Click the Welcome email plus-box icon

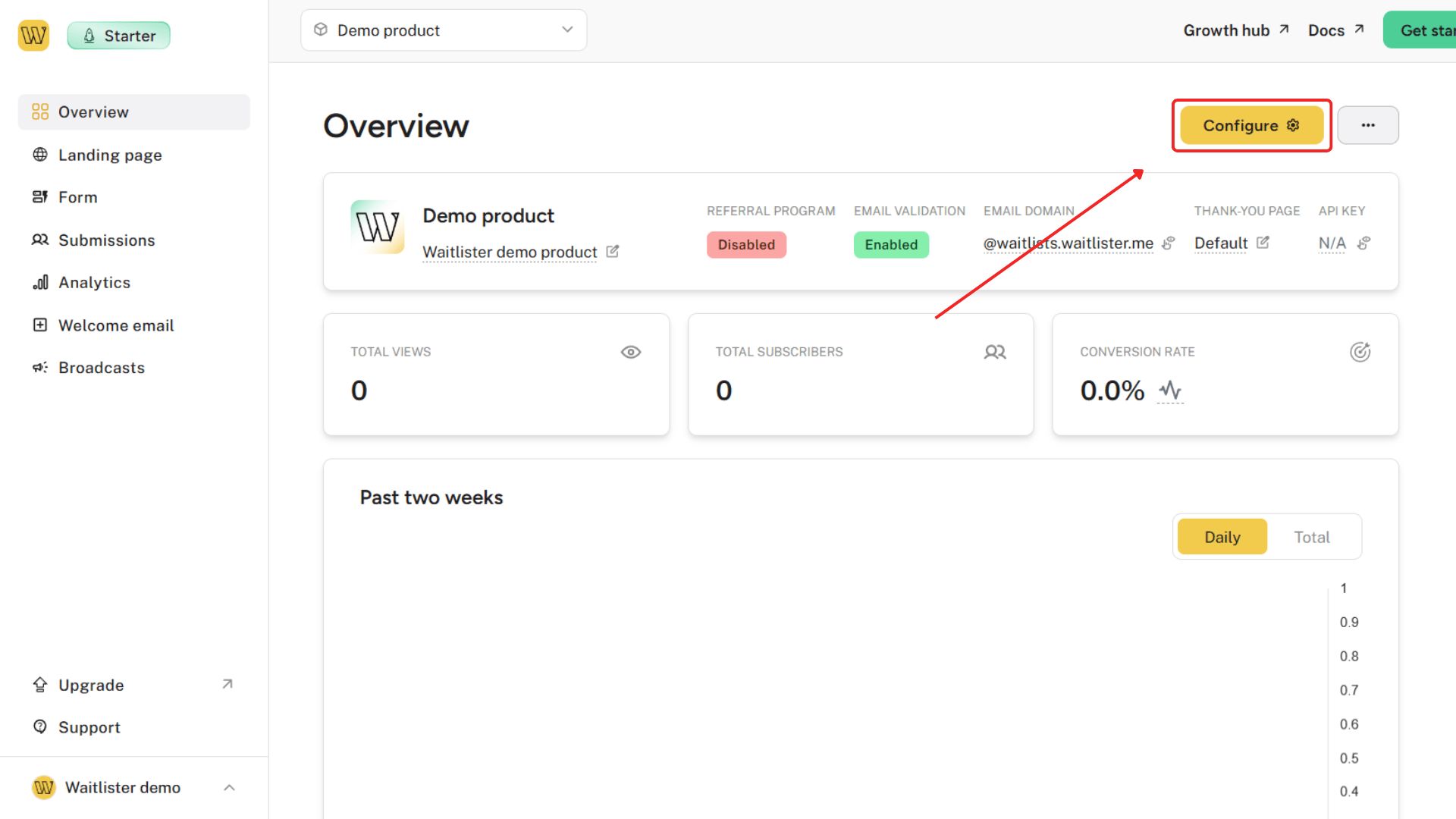[x=40, y=325]
